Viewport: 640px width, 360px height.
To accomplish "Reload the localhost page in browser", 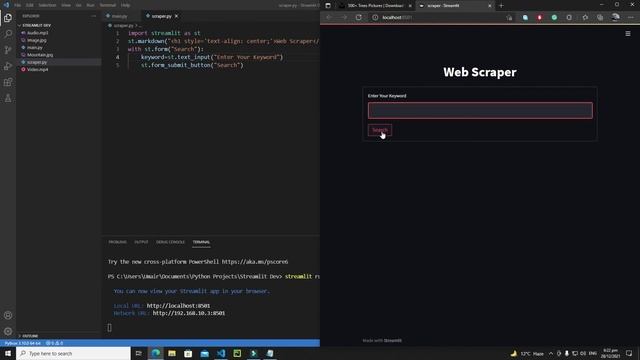I will tap(358, 18).
